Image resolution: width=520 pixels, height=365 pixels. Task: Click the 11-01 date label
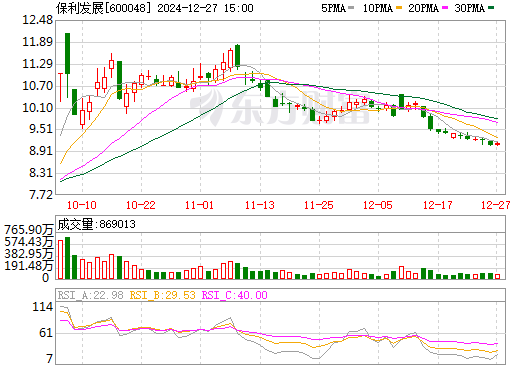(x=199, y=205)
